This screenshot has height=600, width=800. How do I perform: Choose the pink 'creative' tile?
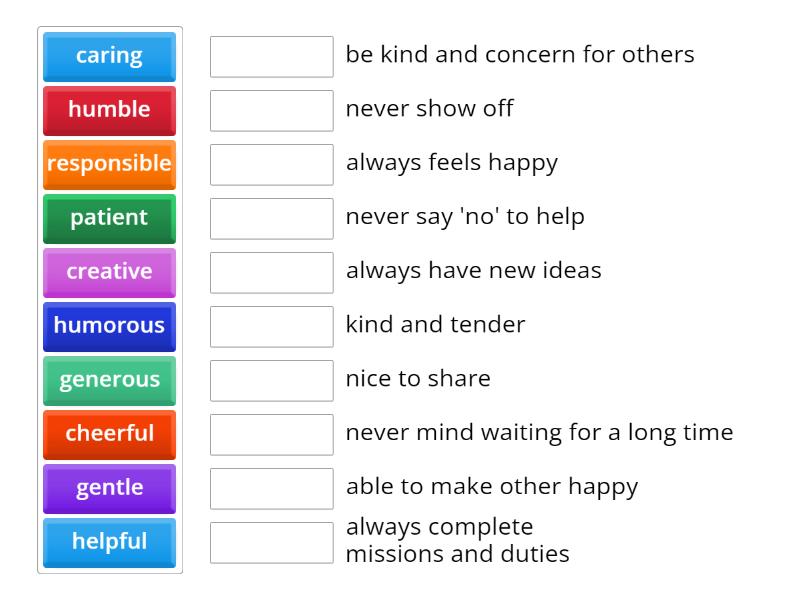coord(109,272)
